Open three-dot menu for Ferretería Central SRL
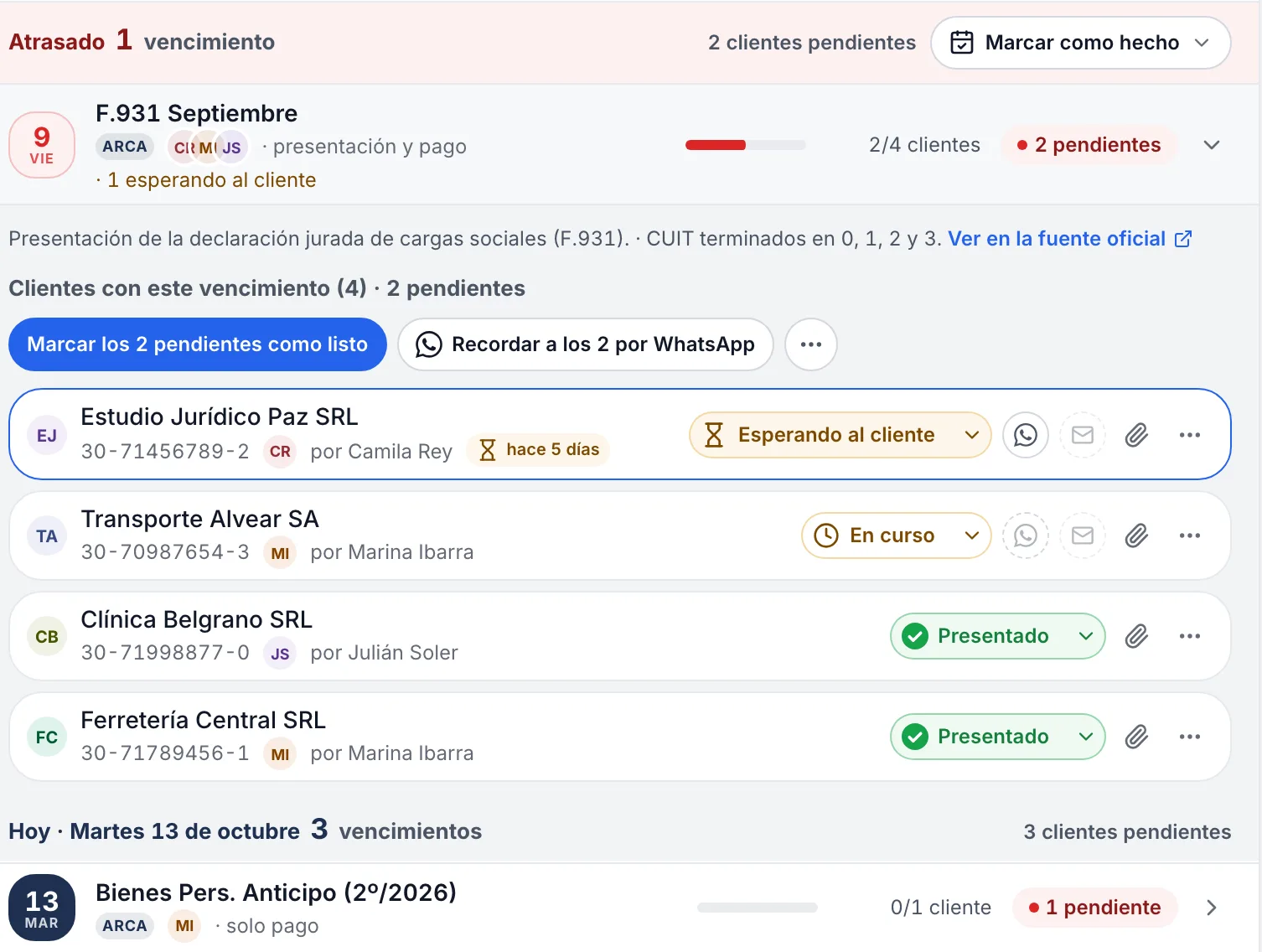 tap(1190, 737)
